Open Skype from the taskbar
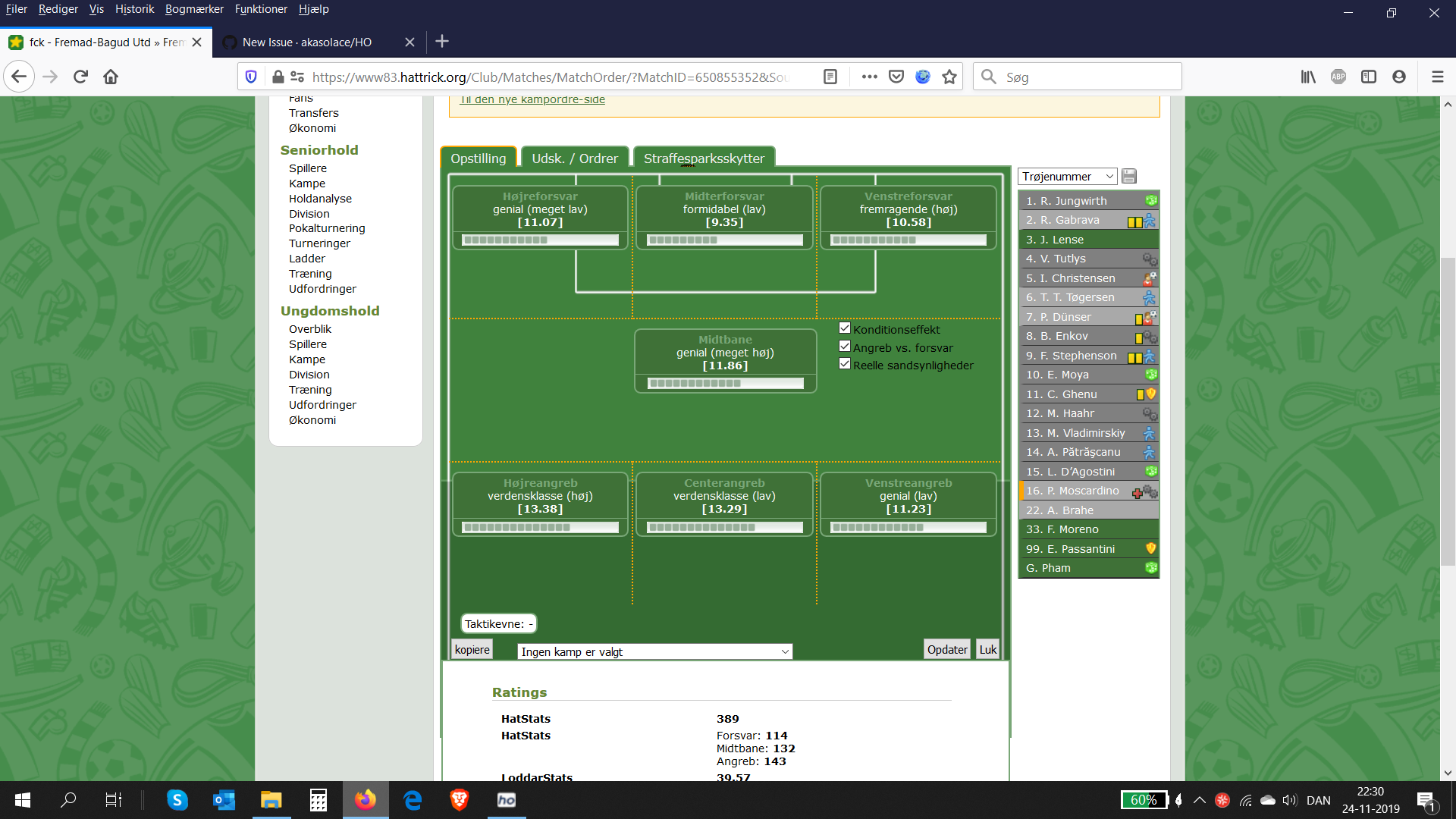Viewport: 1456px width, 819px height. (x=177, y=800)
